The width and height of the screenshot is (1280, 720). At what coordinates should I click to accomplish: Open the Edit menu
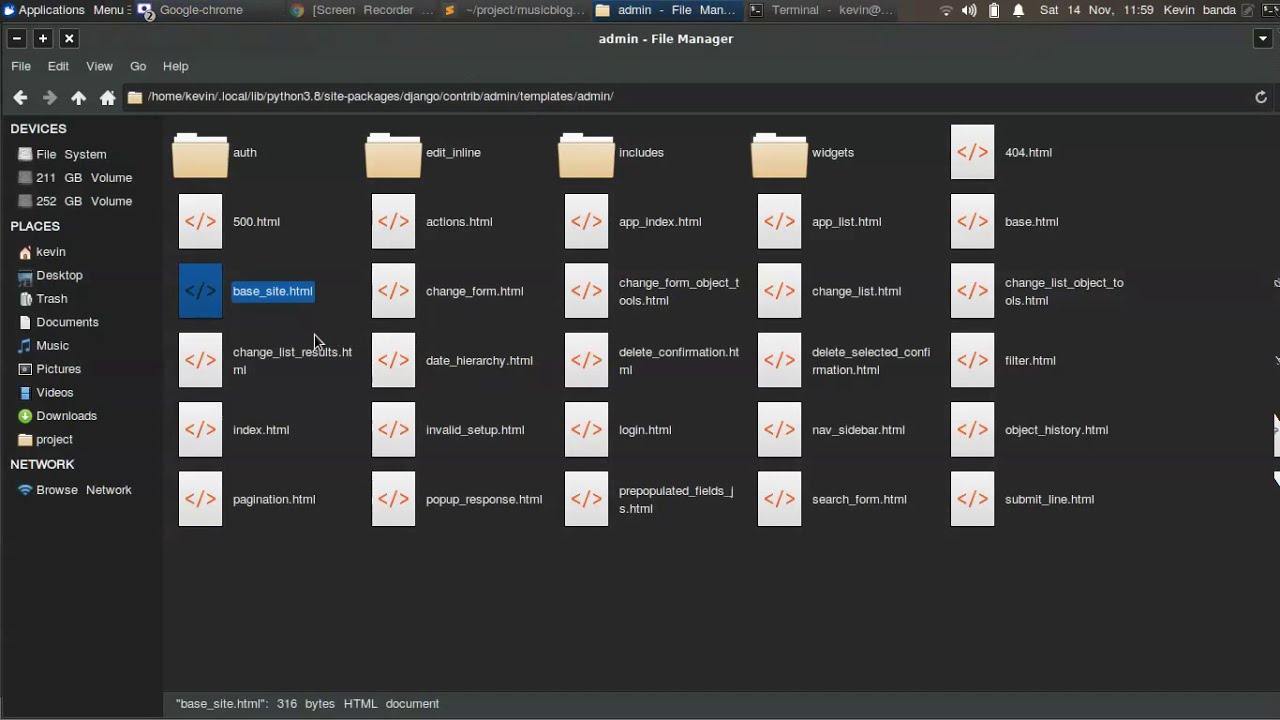58,66
